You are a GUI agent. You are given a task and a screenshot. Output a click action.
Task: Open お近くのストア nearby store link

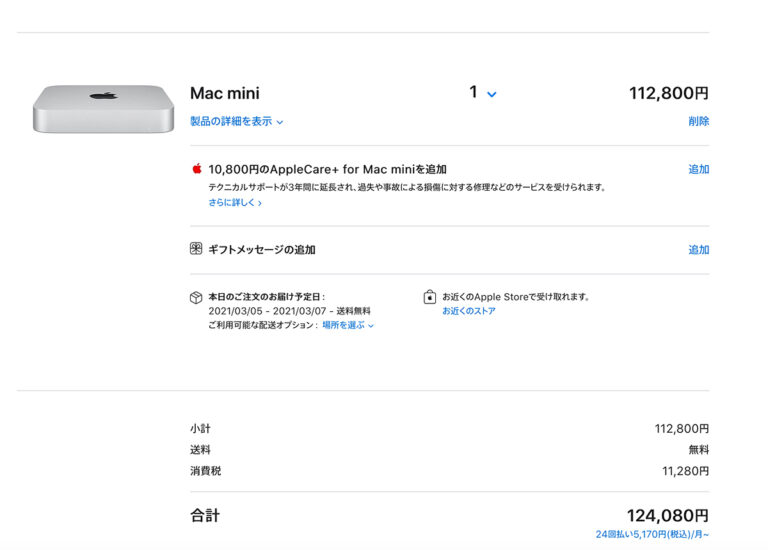469,311
